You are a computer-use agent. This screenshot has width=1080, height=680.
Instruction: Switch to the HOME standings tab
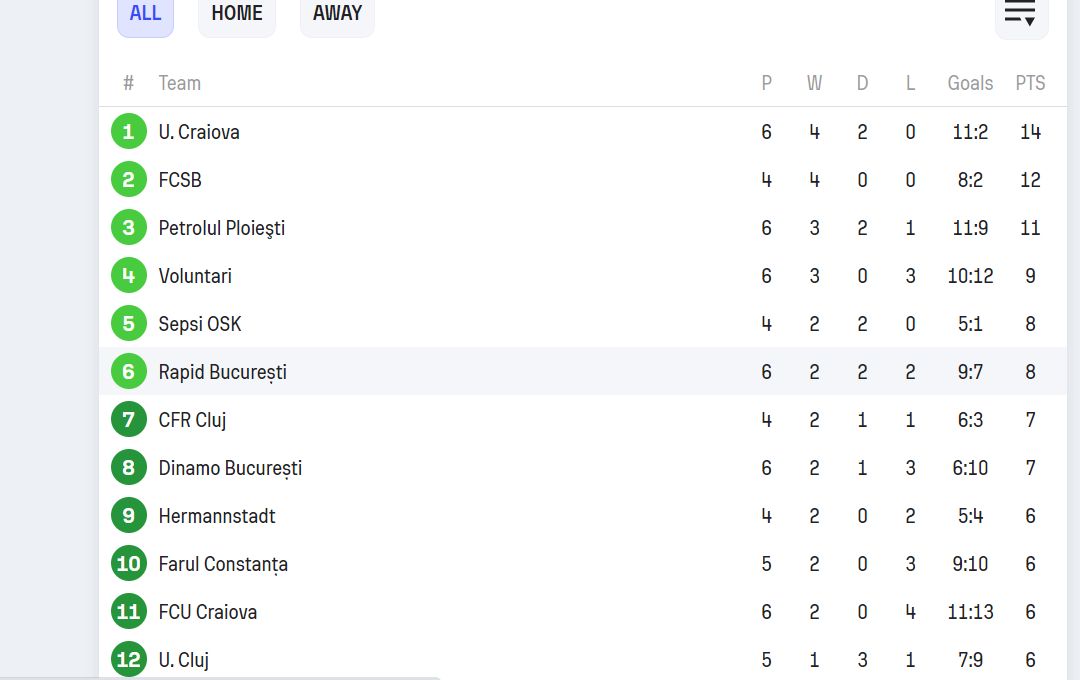pos(237,14)
